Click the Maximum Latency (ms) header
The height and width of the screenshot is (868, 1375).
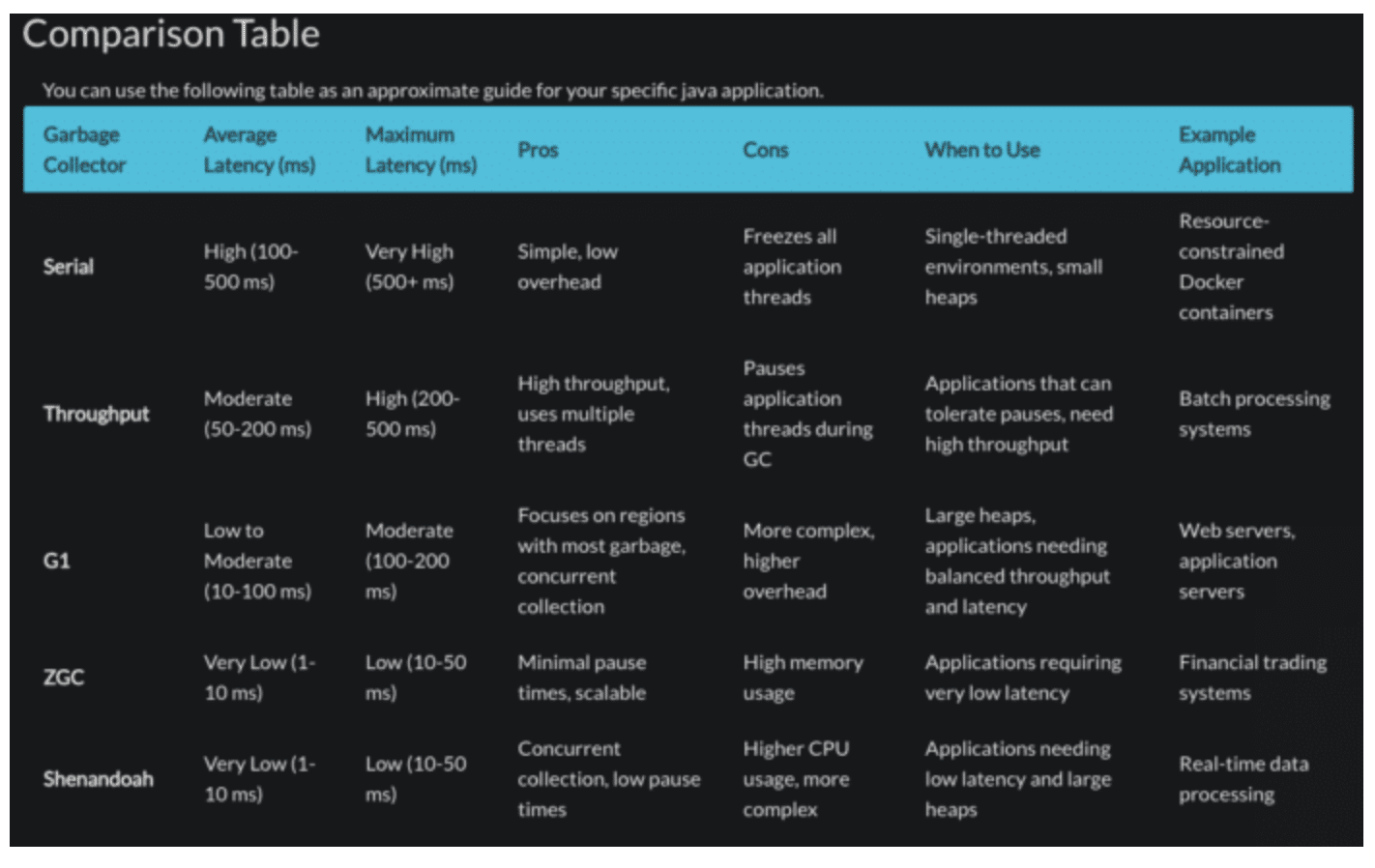point(421,150)
